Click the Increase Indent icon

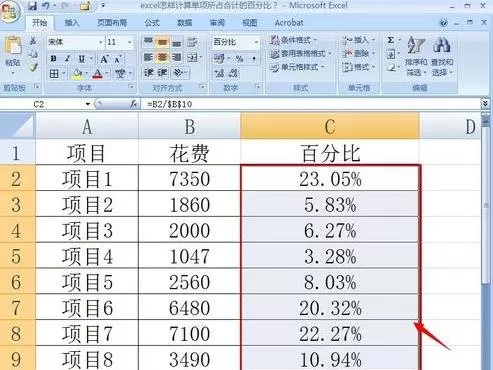coord(162,73)
